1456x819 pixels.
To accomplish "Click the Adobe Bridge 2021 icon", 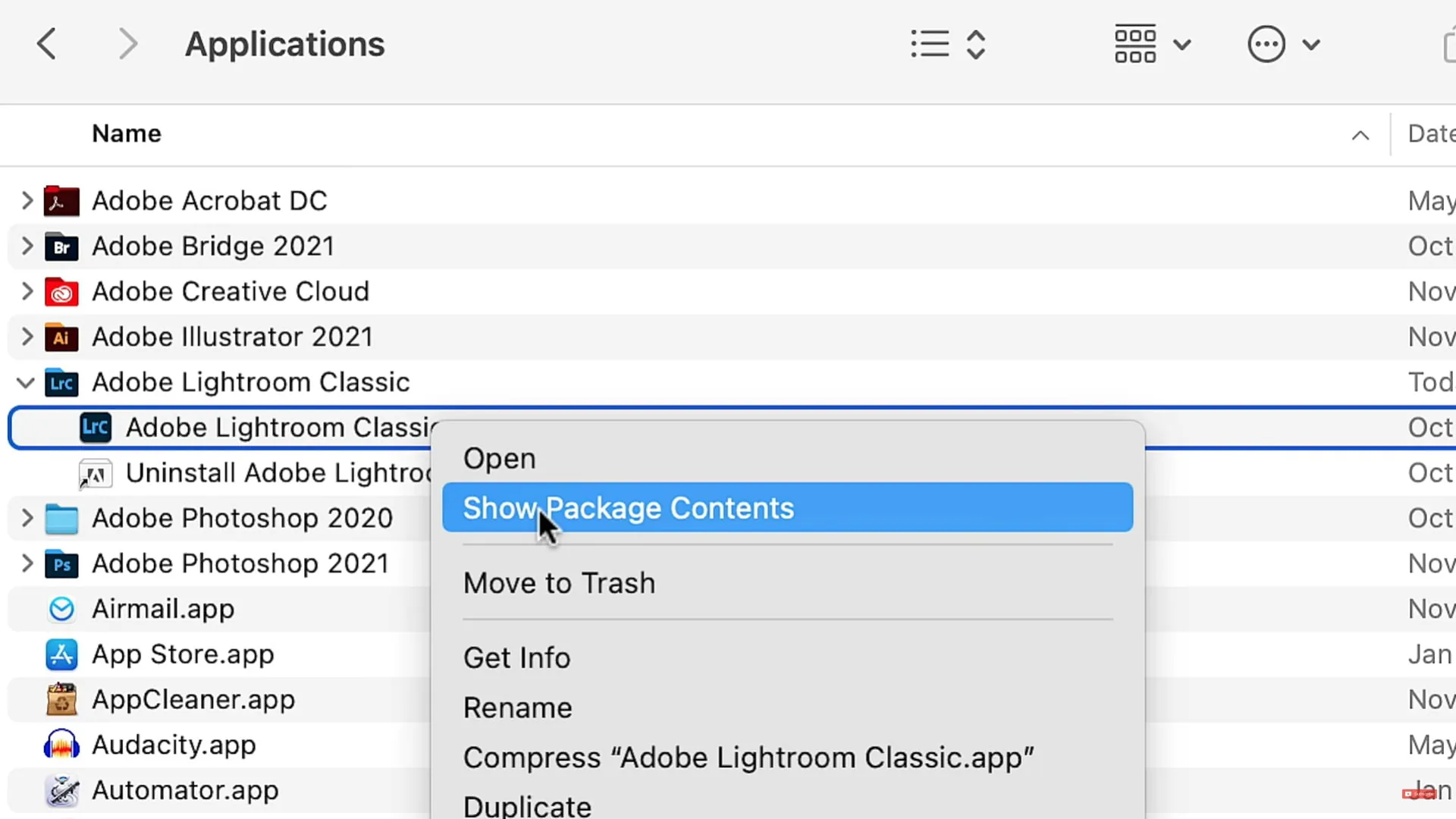I will tap(61, 246).
